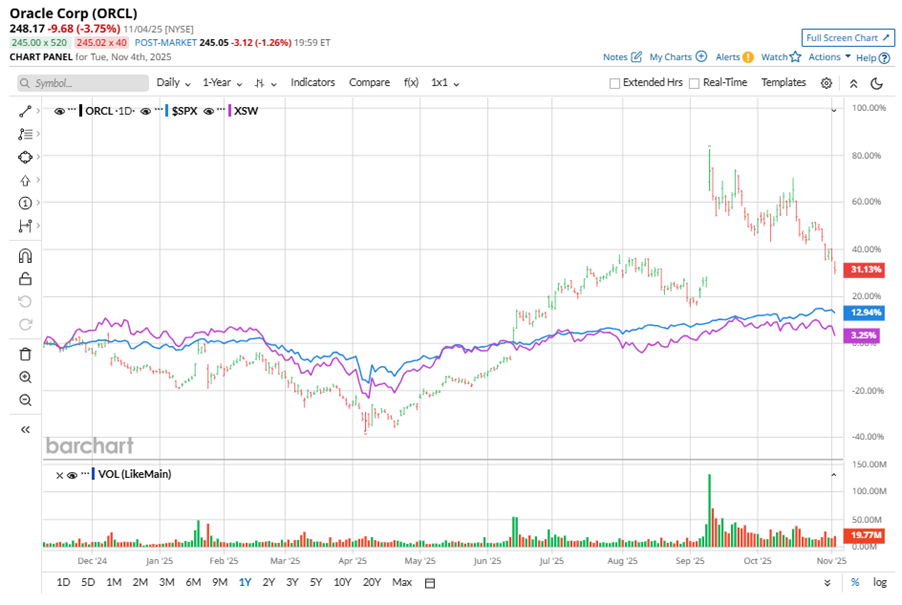Toggle percent scale mode
Viewport: 902px width, 605px height.
[855, 583]
